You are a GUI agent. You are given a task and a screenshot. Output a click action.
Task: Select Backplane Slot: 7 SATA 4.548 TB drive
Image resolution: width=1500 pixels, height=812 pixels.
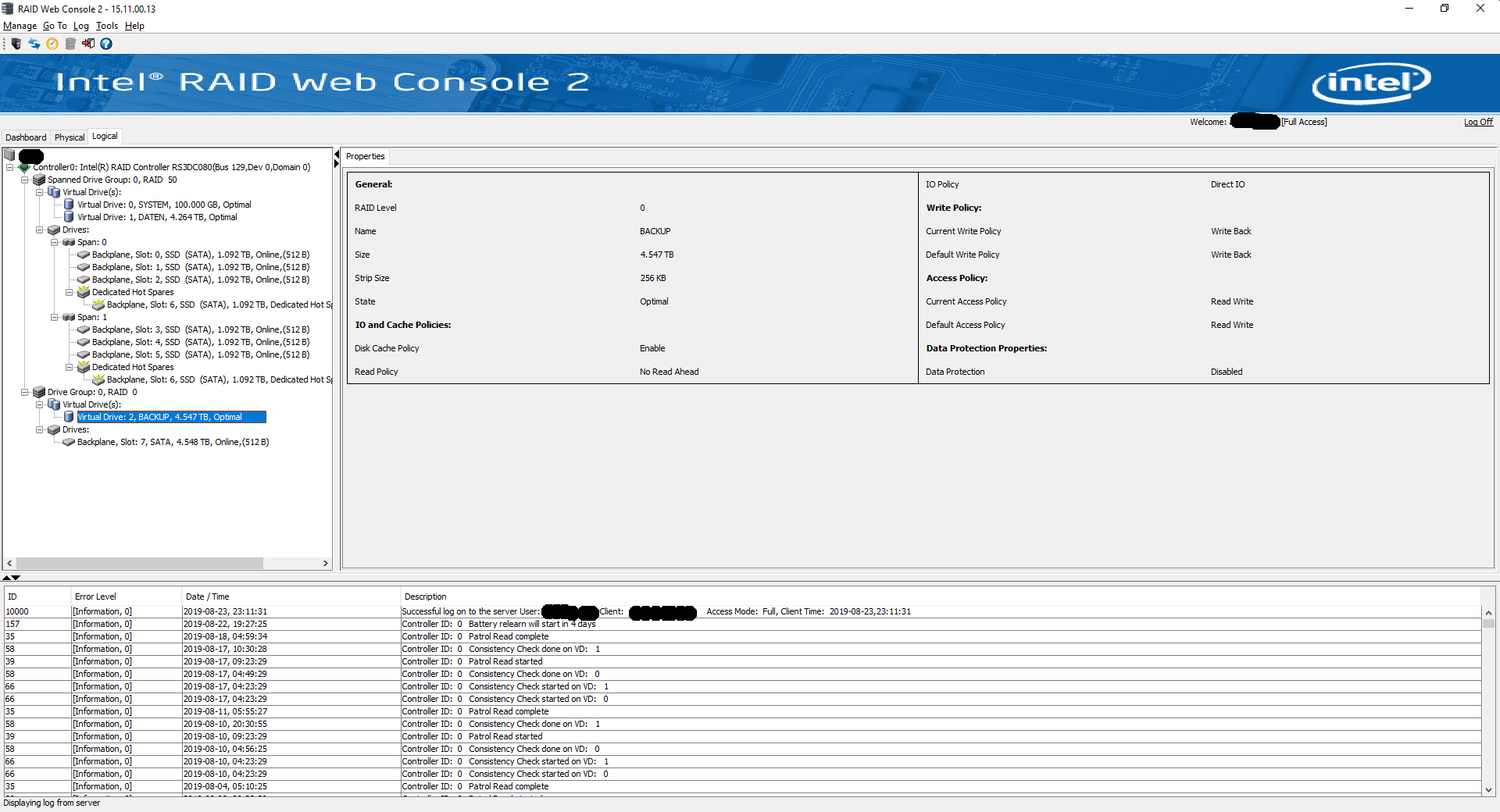[x=173, y=442]
